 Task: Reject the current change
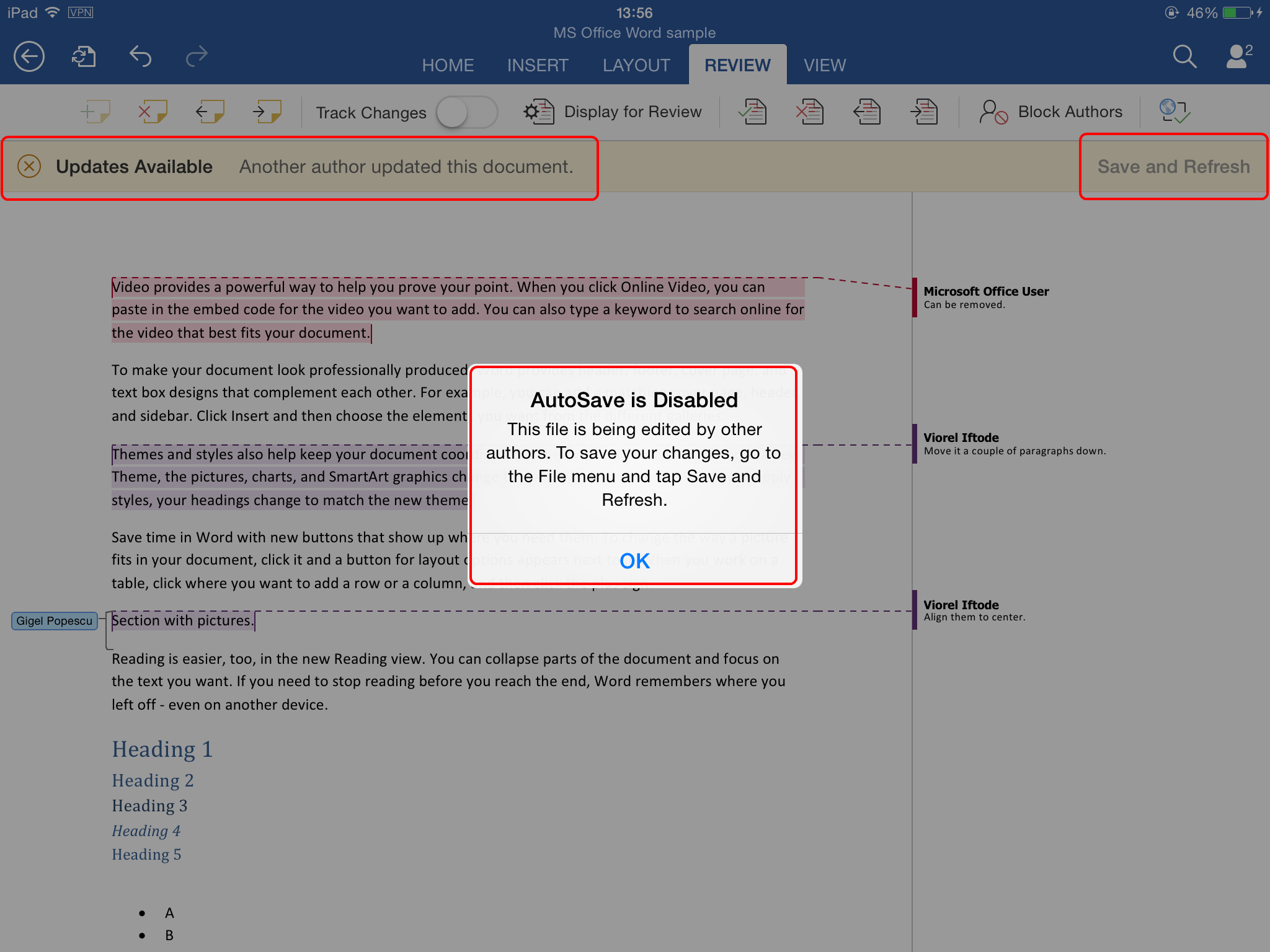(809, 112)
